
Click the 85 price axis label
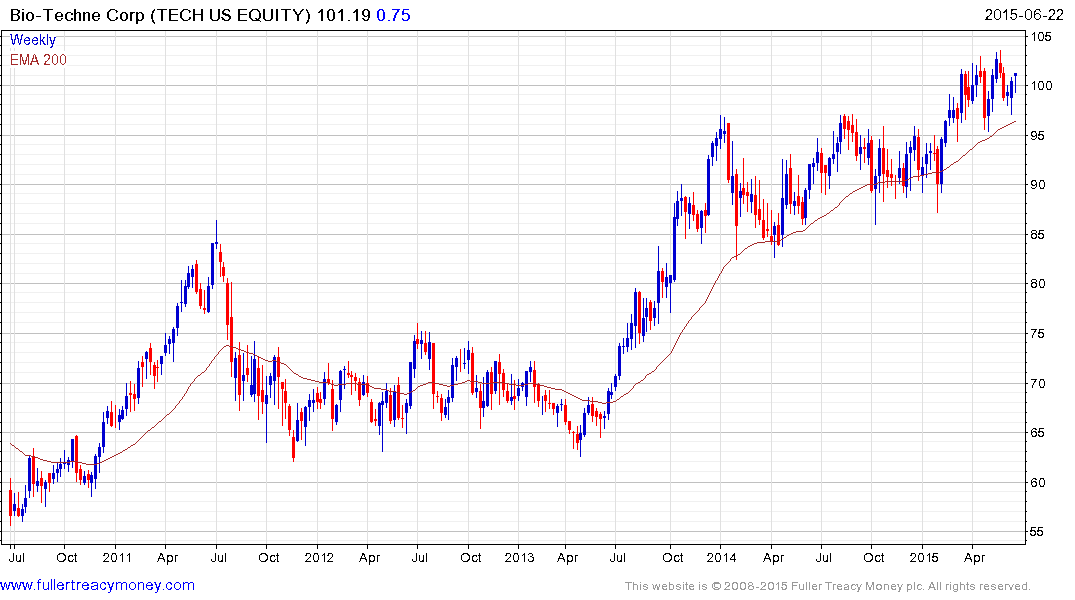click(1038, 235)
